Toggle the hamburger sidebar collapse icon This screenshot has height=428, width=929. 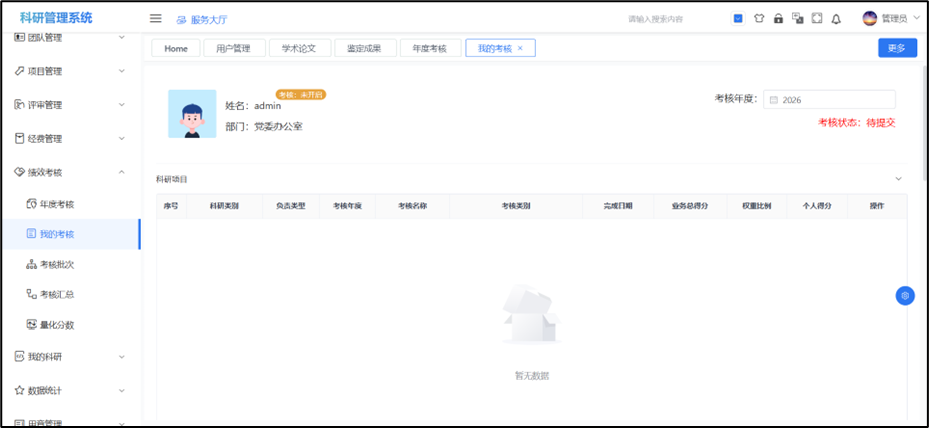point(155,18)
